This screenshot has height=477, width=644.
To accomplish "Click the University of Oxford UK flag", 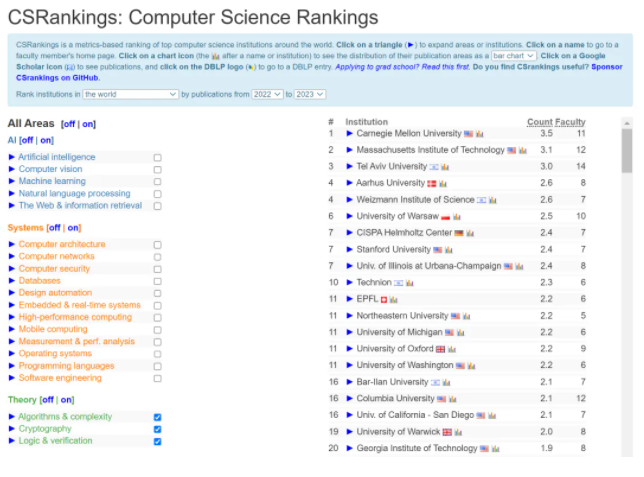I will pos(440,349).
